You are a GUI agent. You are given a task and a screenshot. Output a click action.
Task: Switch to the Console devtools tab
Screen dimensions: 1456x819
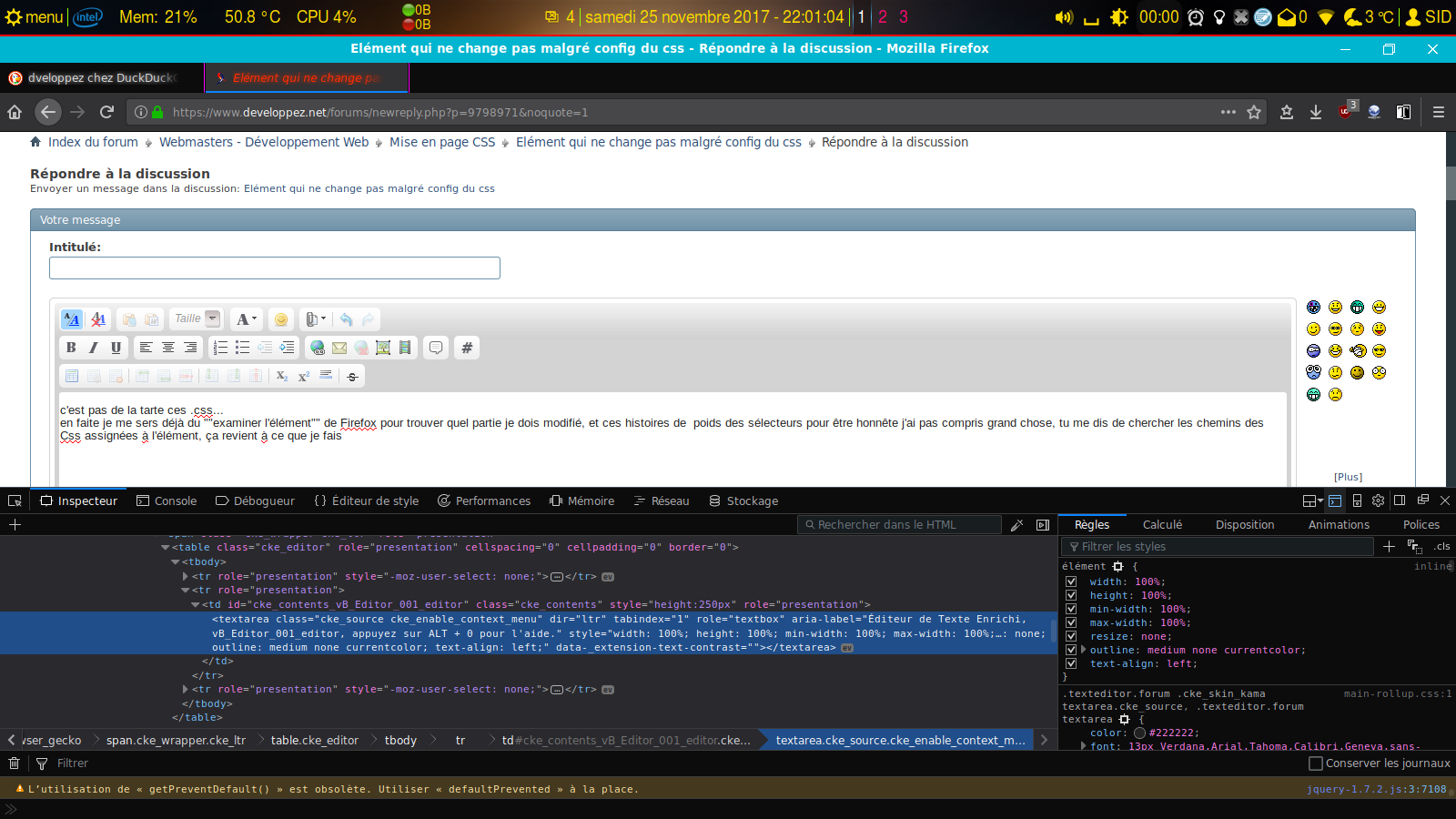[167, 500]
